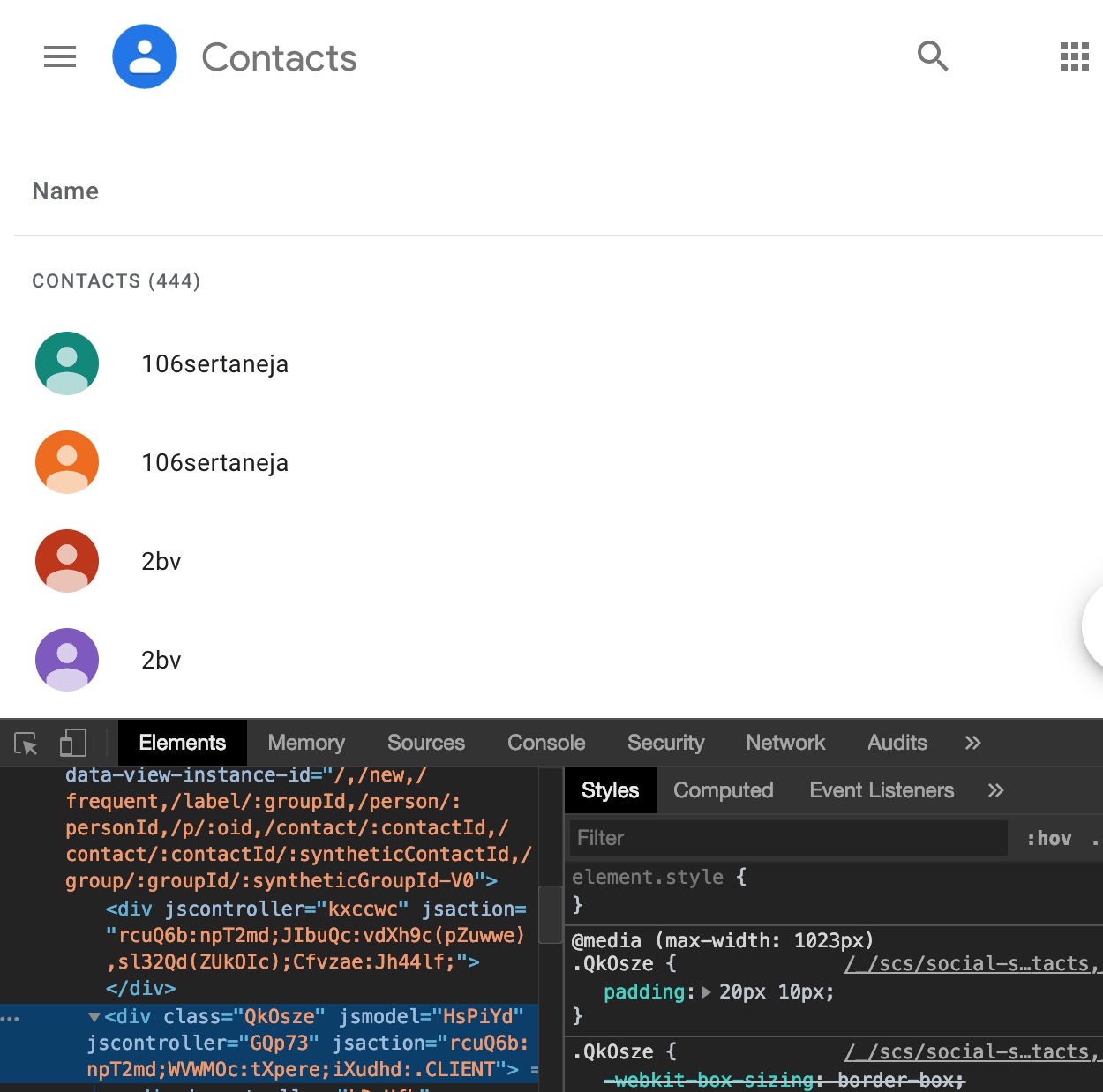Expand the padding shorthand property

pos(706,991)
